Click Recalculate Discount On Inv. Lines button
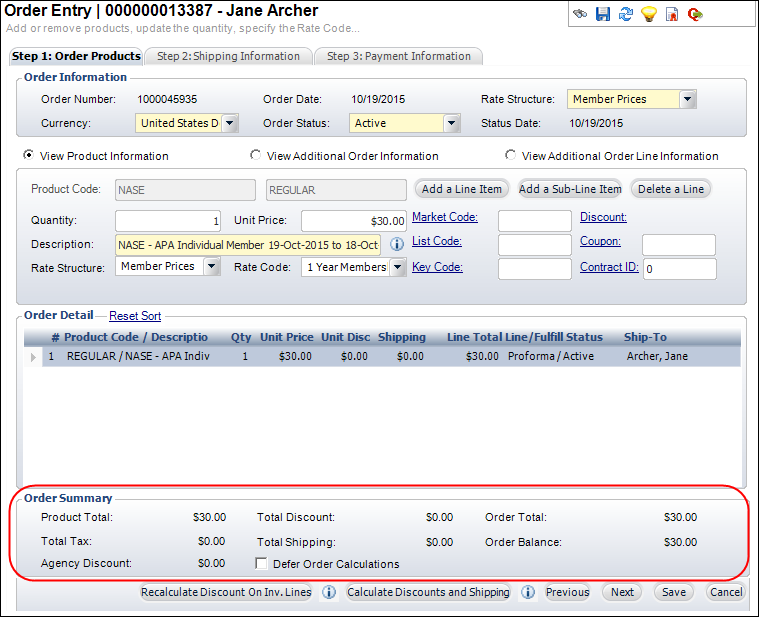This screenshot has width=759, height=617. click(x=226, y=592)
